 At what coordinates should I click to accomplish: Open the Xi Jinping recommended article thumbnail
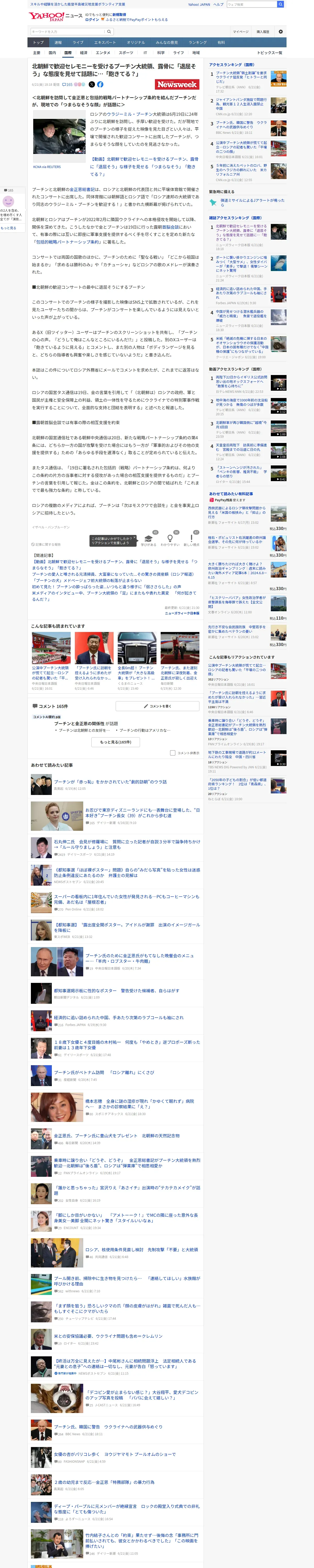tap(93, 648)
